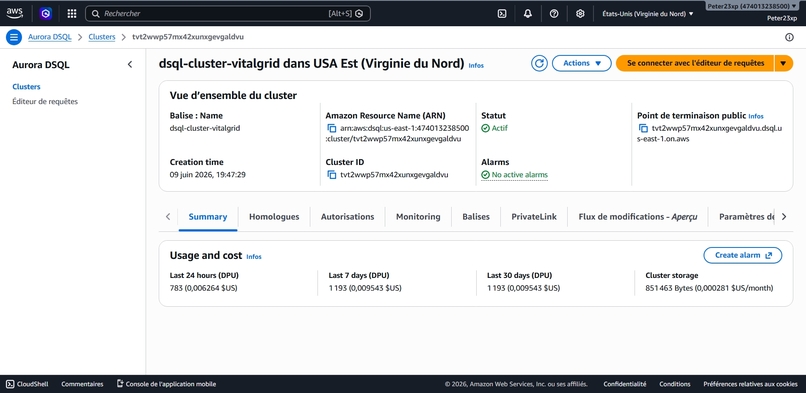Open the Amazon Q assistant icon

coord(46,13)
